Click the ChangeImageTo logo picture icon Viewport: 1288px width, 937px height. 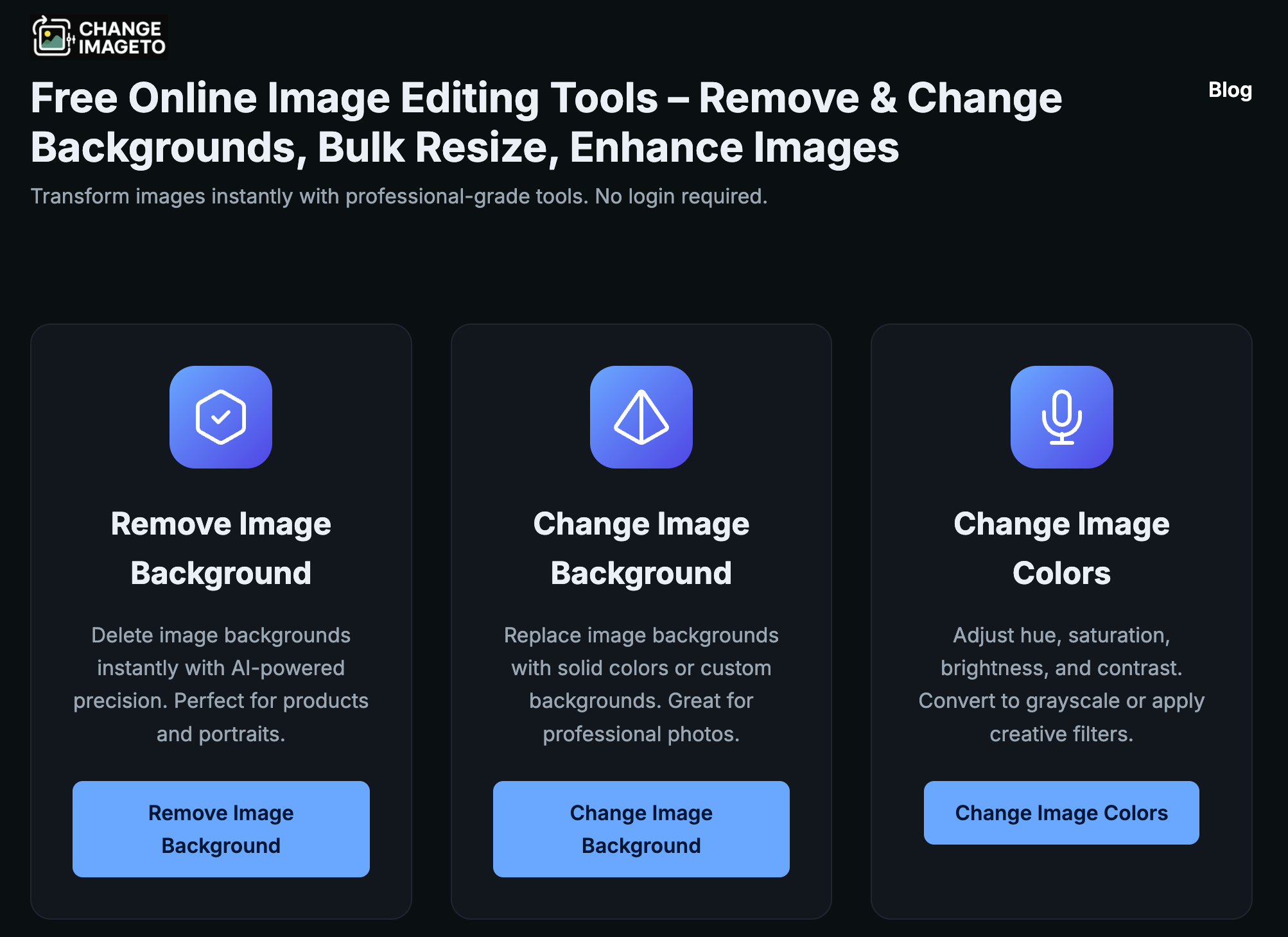point(53,37)
